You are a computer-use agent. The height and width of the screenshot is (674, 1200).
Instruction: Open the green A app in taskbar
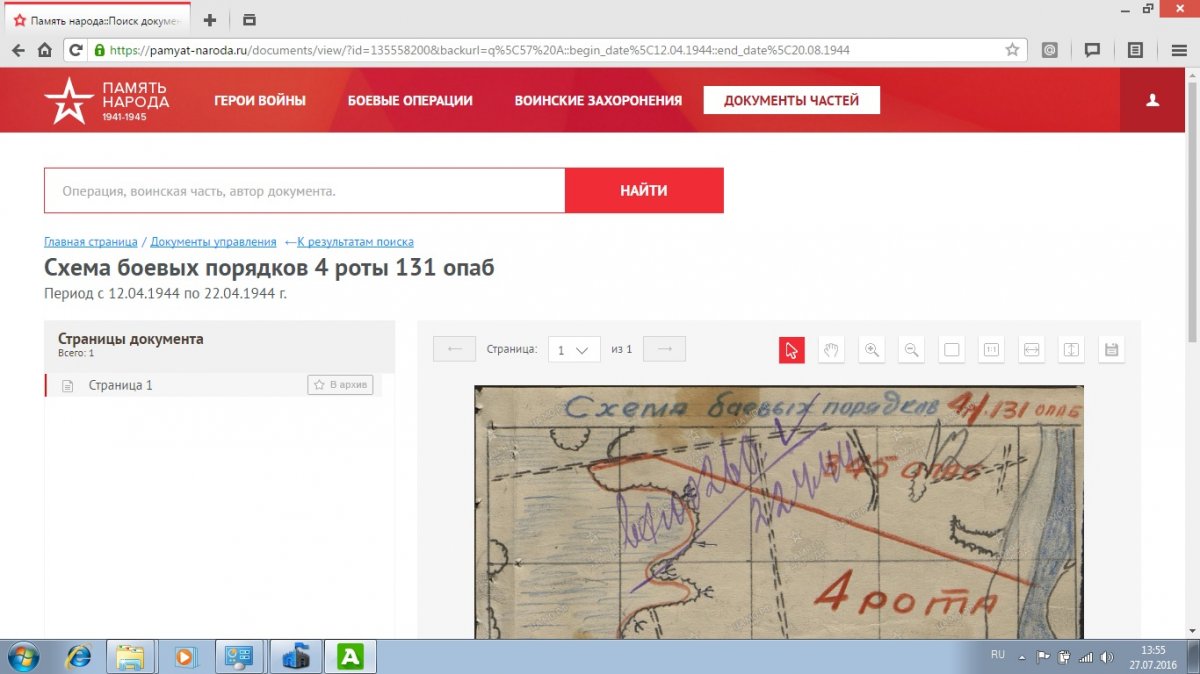point(351,657)
